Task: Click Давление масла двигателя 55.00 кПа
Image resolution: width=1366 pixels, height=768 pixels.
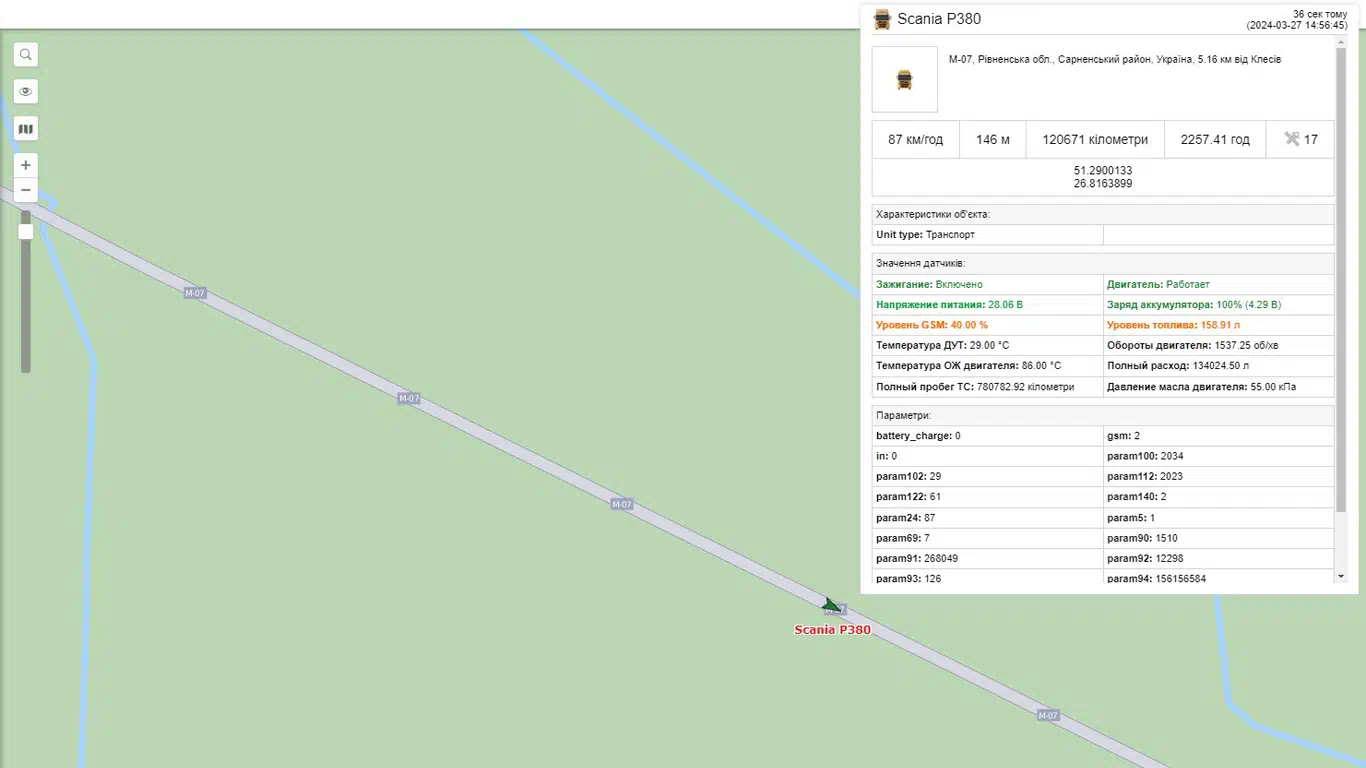Action: coord(1218,387)
